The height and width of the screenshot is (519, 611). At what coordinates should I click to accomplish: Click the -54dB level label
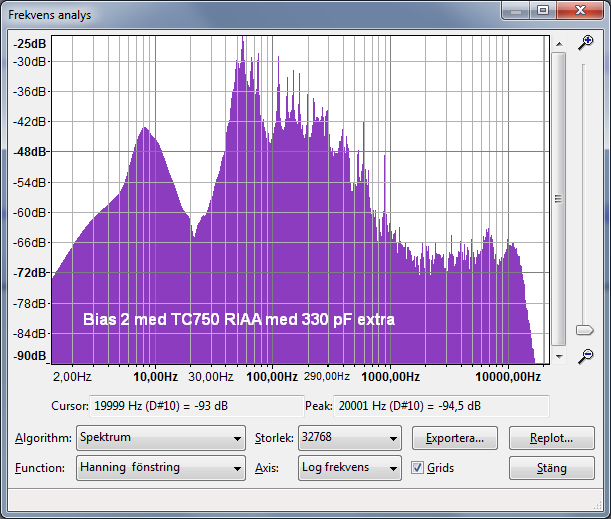tap(30, 182)
